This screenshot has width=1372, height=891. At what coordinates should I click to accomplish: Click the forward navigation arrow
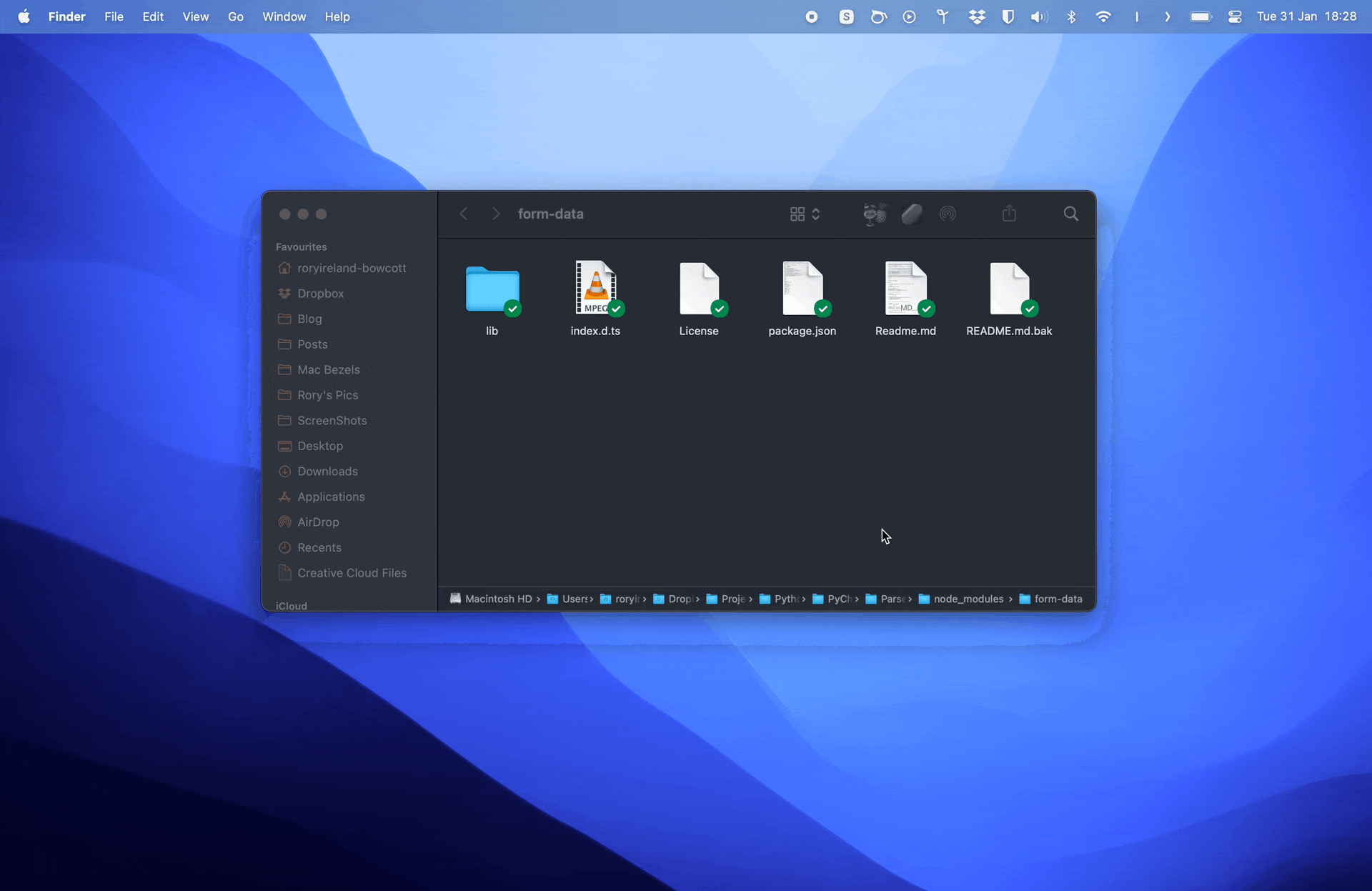[x=495, y=213]
